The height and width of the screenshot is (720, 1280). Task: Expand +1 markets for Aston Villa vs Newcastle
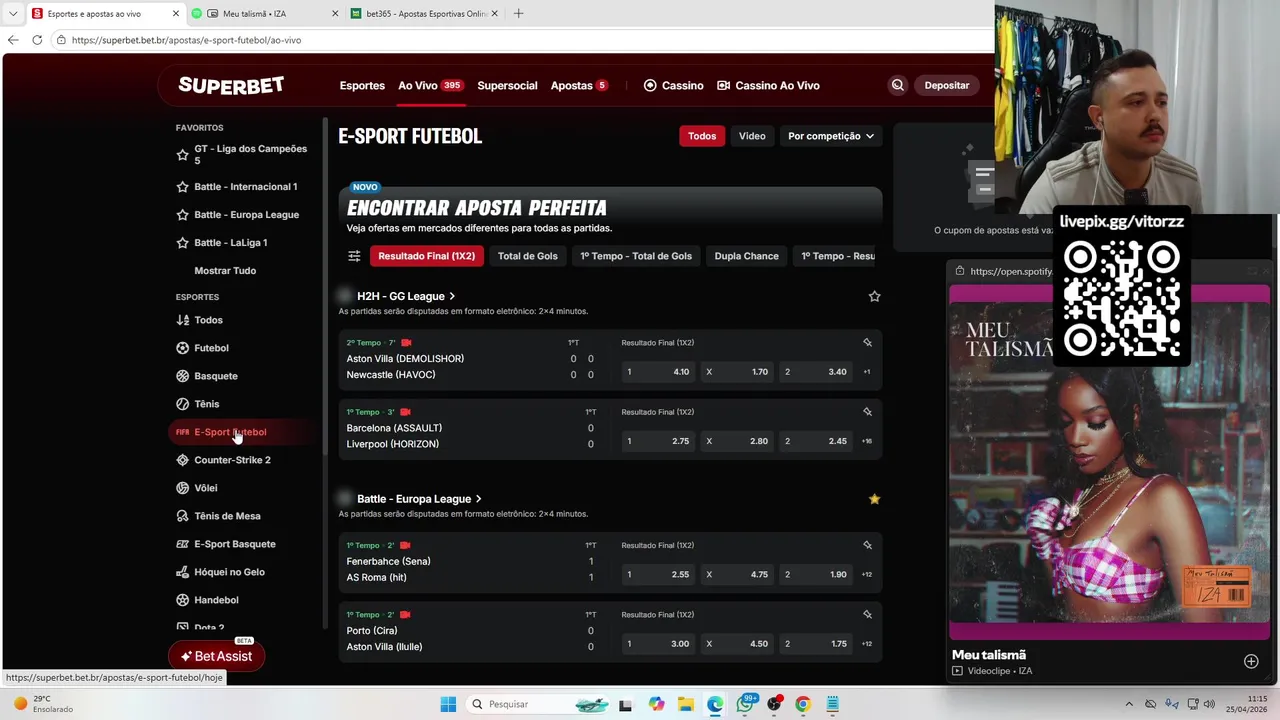pyautogui.click(x=867, y=372)
